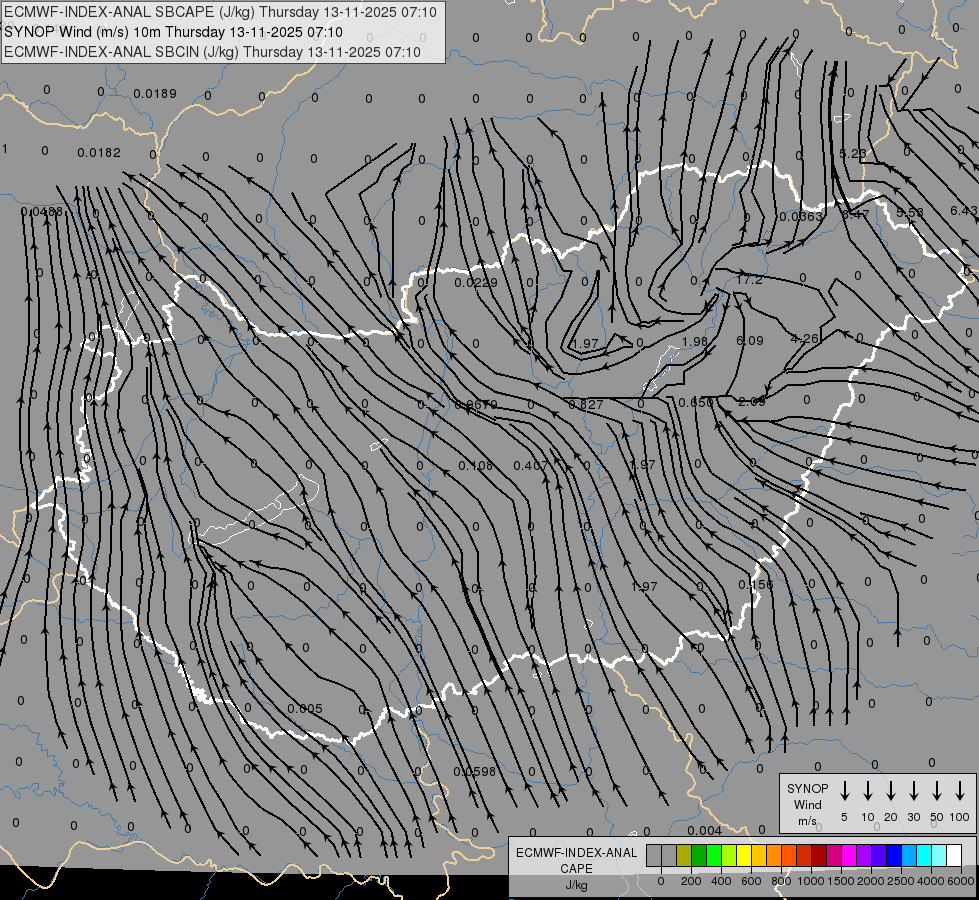The height and width of the screenshot is (900, 979).
Task: Click the map value 0.0229
Action: point(476,283)
